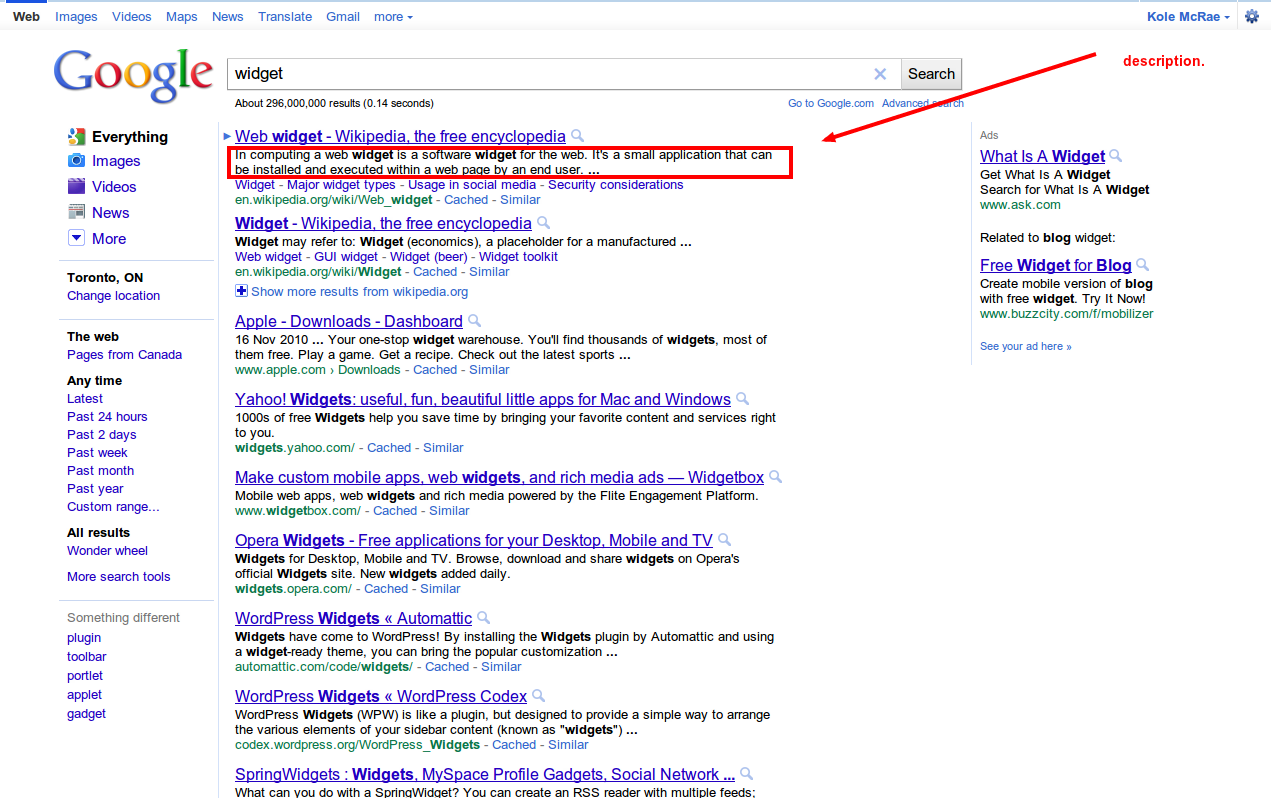Open 'Widget (beer)' sitelink
1271x798 pixels.
429,256
